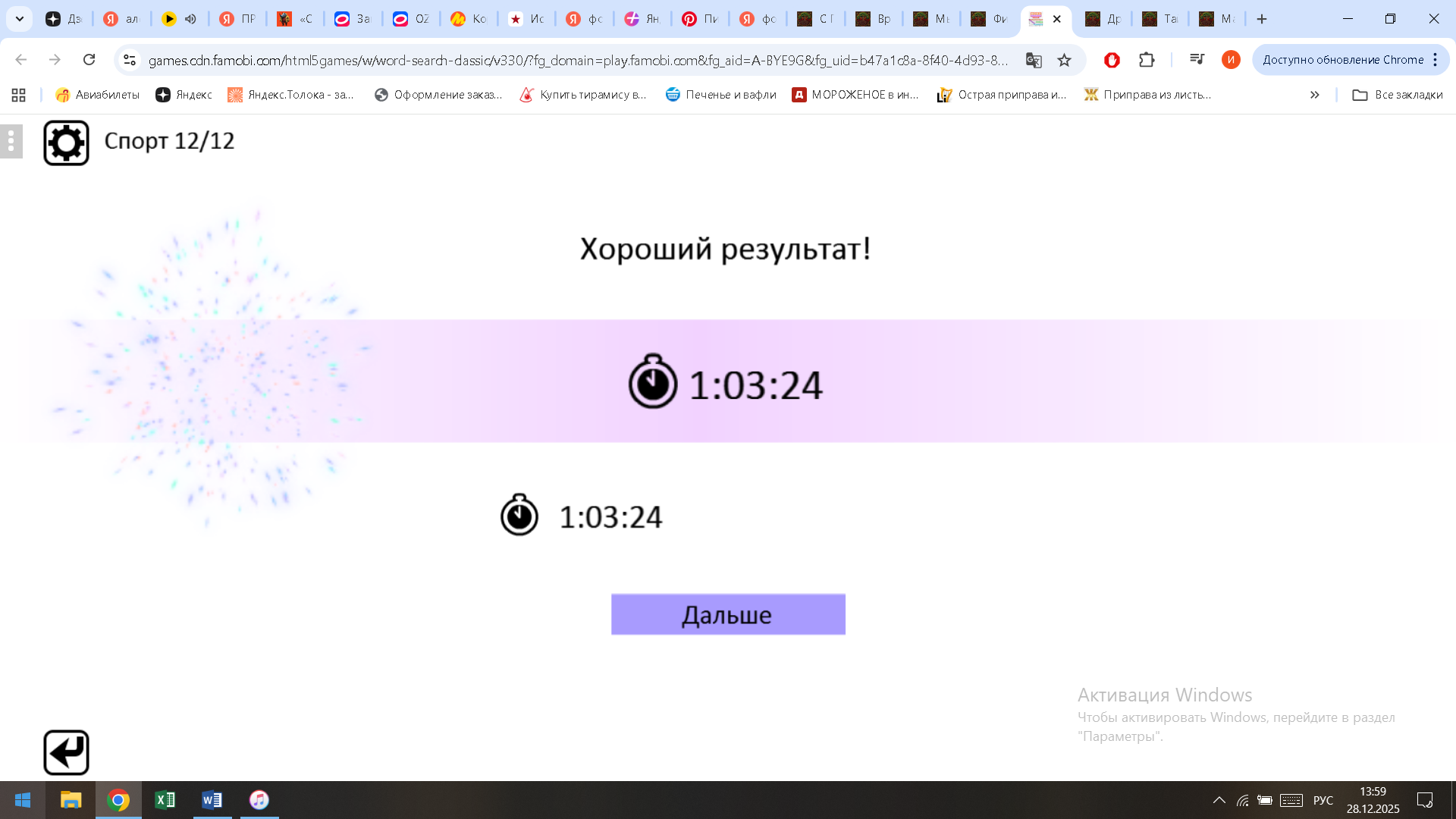This screenshot has width=1456, height=819.
Task: Open the Chrome three-dot menu
Action: point(1436,59)
